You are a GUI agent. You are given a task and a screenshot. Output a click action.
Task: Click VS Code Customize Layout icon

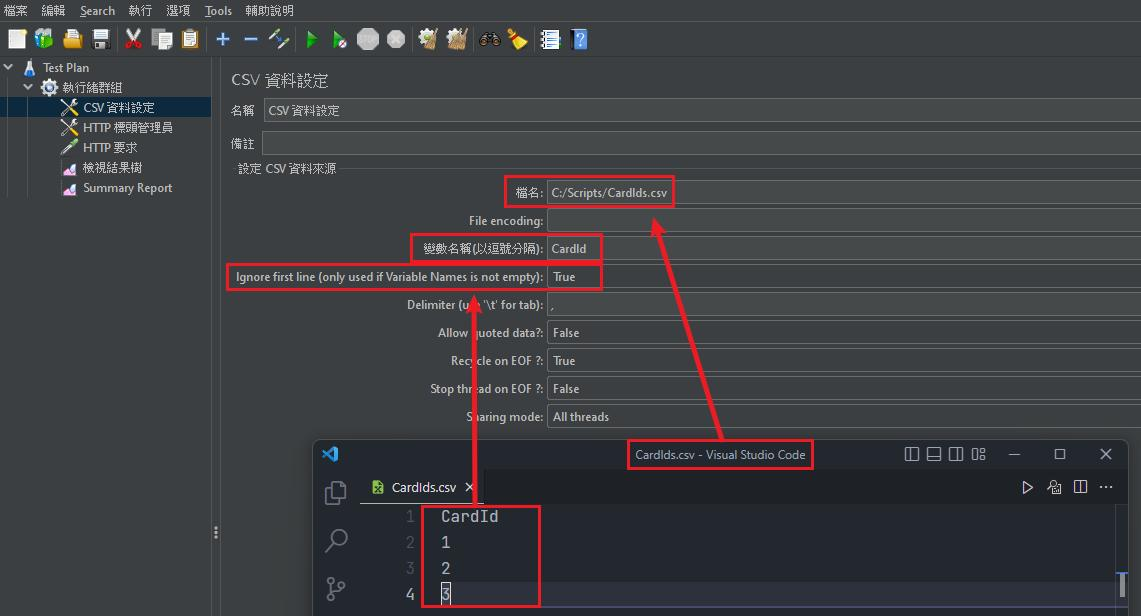point(979,454)
